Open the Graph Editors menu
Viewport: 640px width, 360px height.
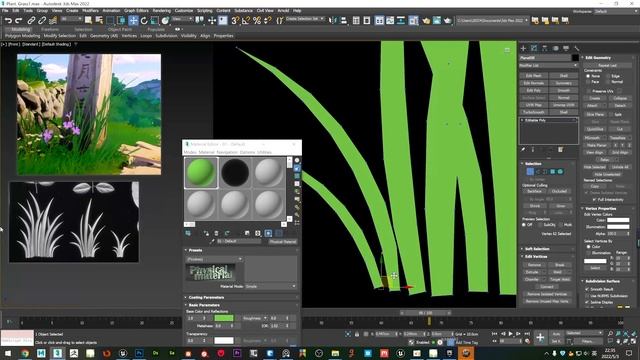click(x=136, y=11)
